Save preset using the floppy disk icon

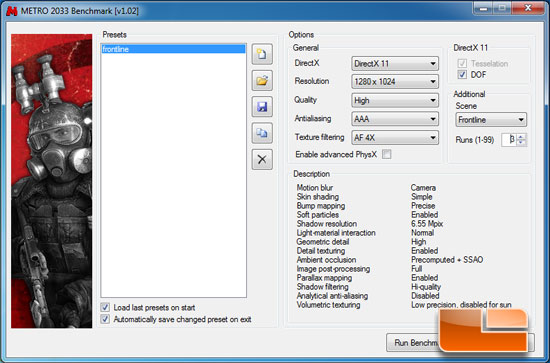[262, 107]
